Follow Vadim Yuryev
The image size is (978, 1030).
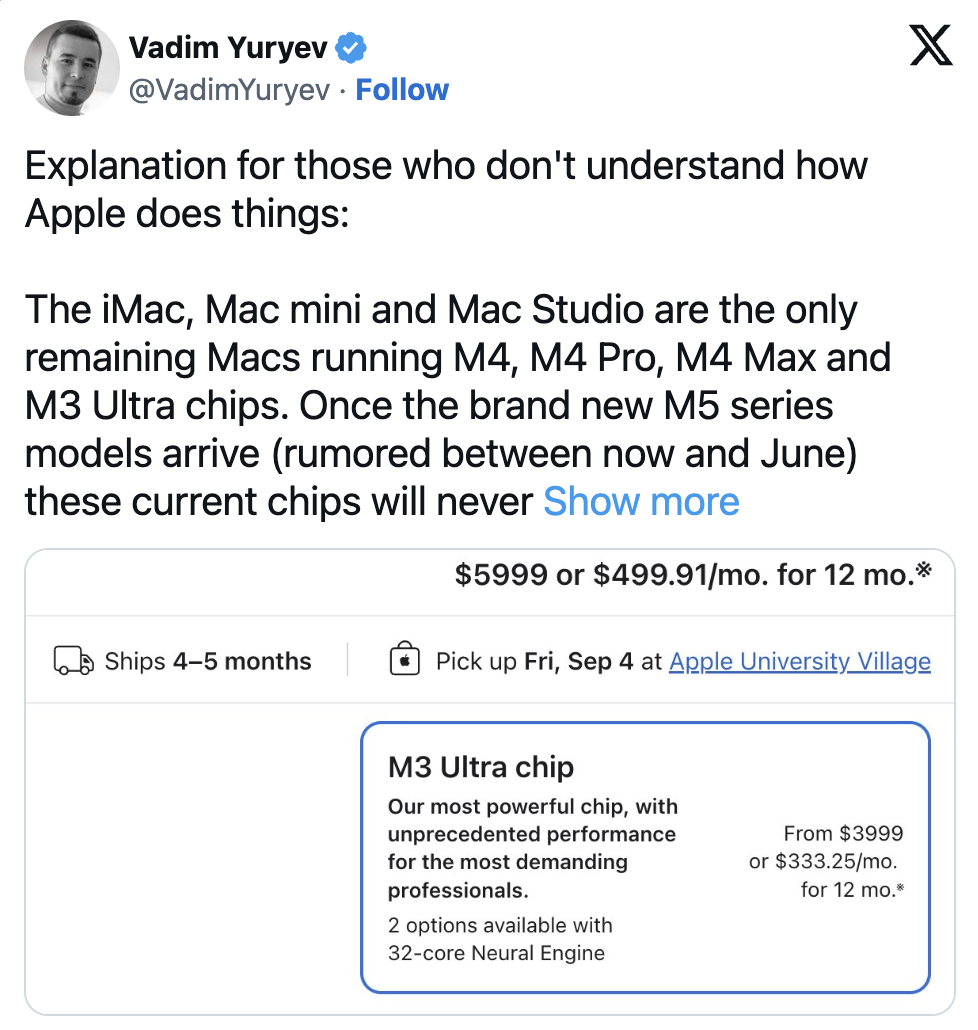[402, 90]
